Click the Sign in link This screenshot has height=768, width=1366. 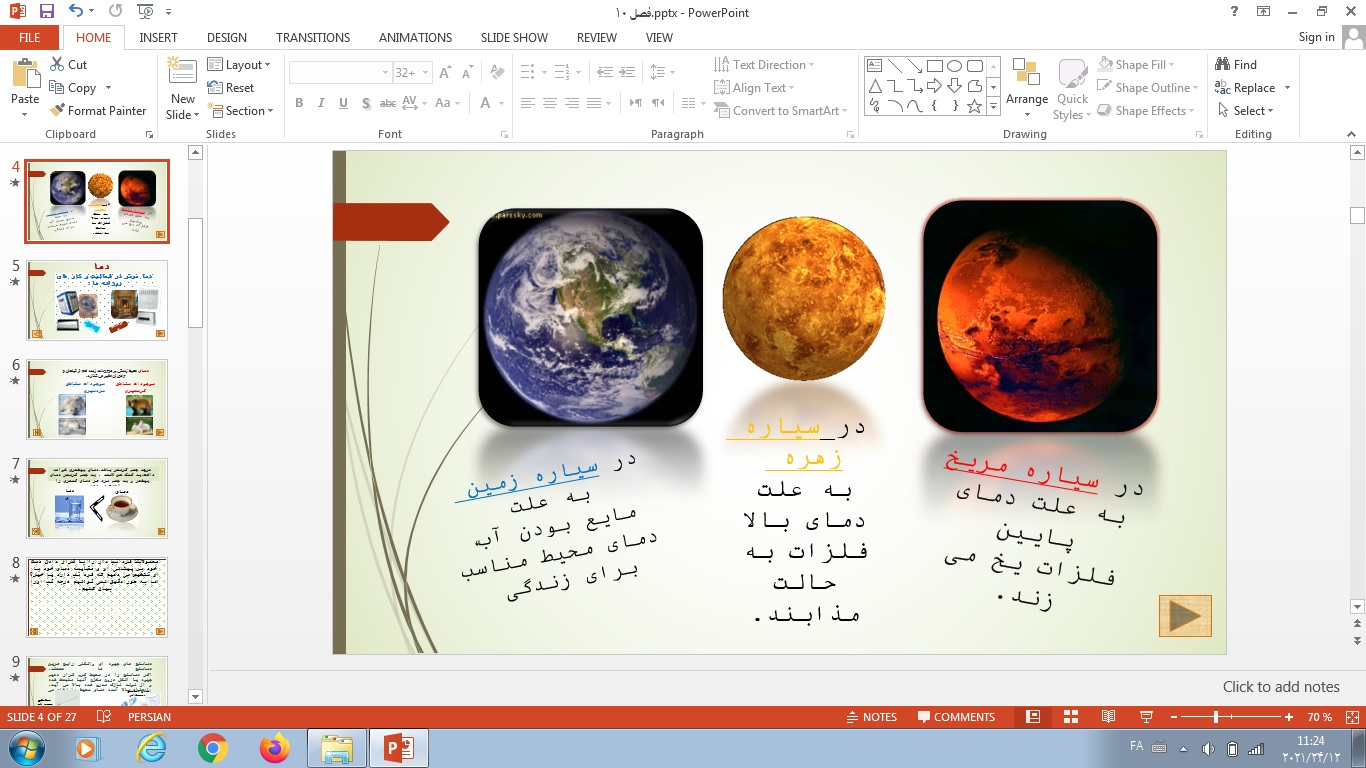pyautogui.click(x=1316, y=37)
